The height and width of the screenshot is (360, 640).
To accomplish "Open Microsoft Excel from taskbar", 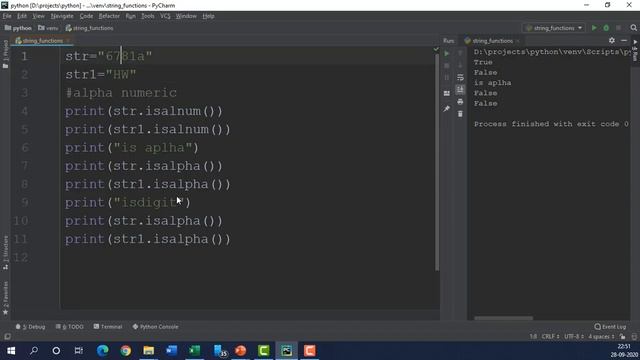I will pyautogui.click(x=195, y=351).
